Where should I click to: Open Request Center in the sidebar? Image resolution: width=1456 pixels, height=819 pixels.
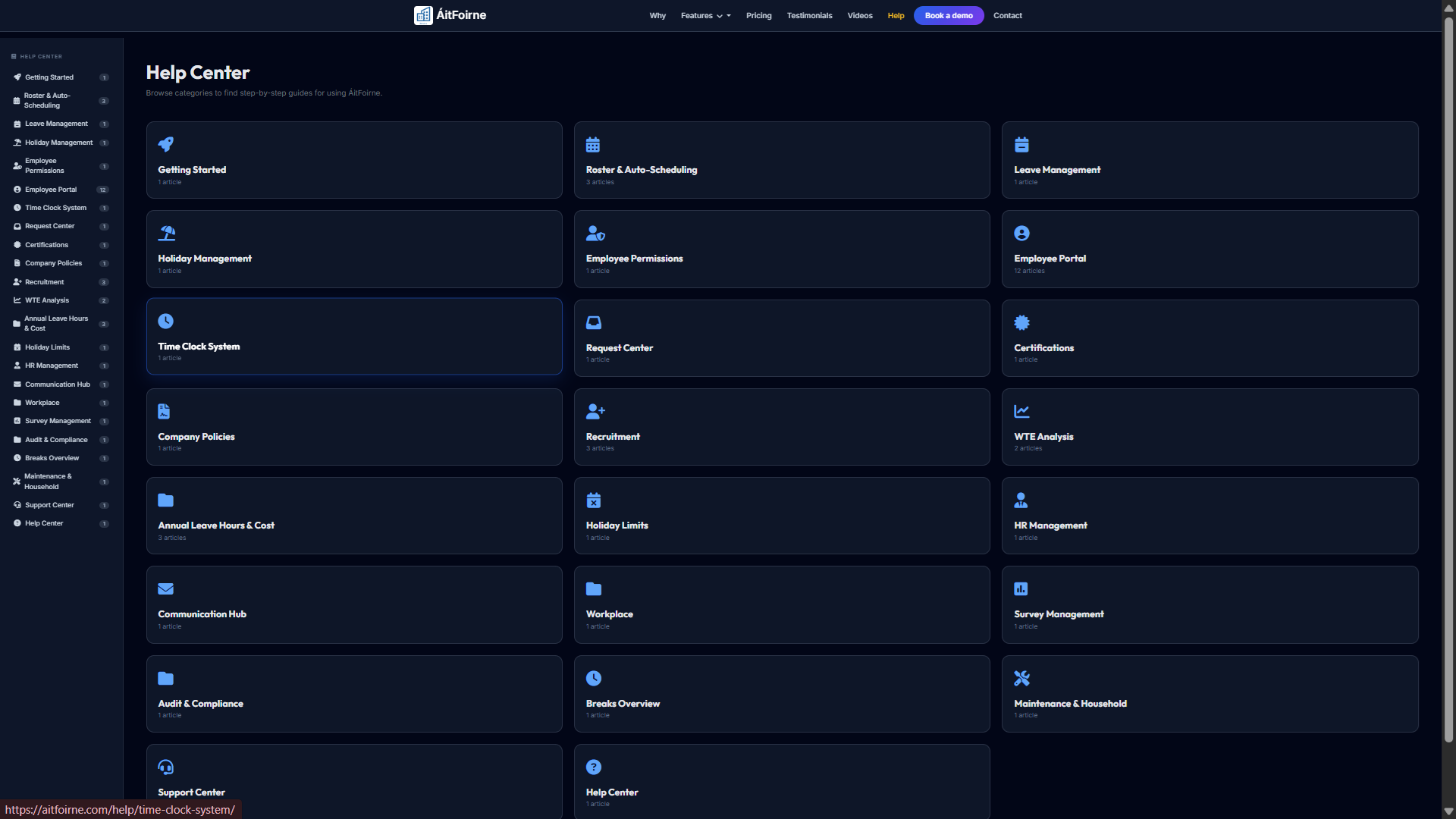click(x=61, y=226)
